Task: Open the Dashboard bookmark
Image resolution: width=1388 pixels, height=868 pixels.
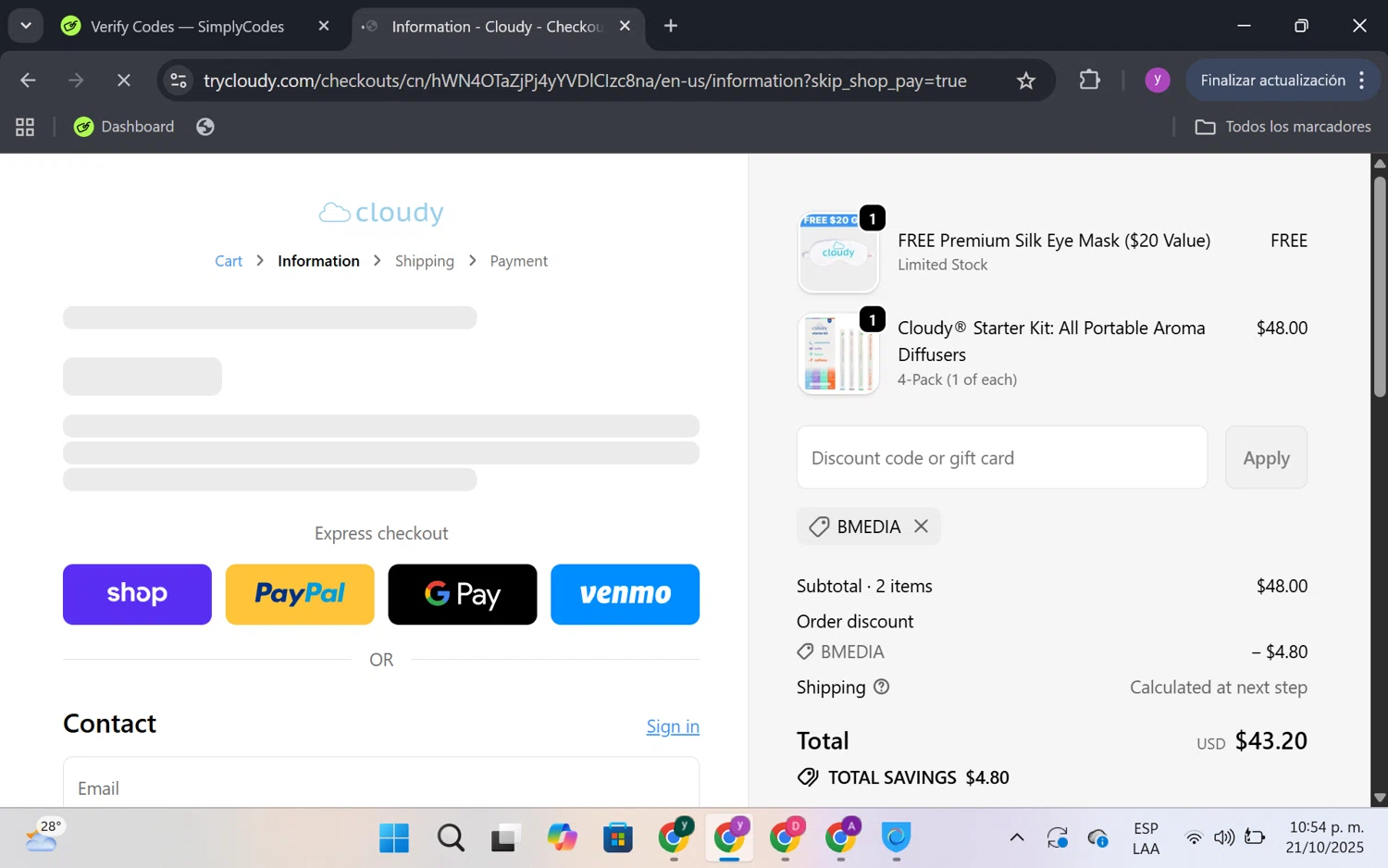Action: (x=124, y=127)
